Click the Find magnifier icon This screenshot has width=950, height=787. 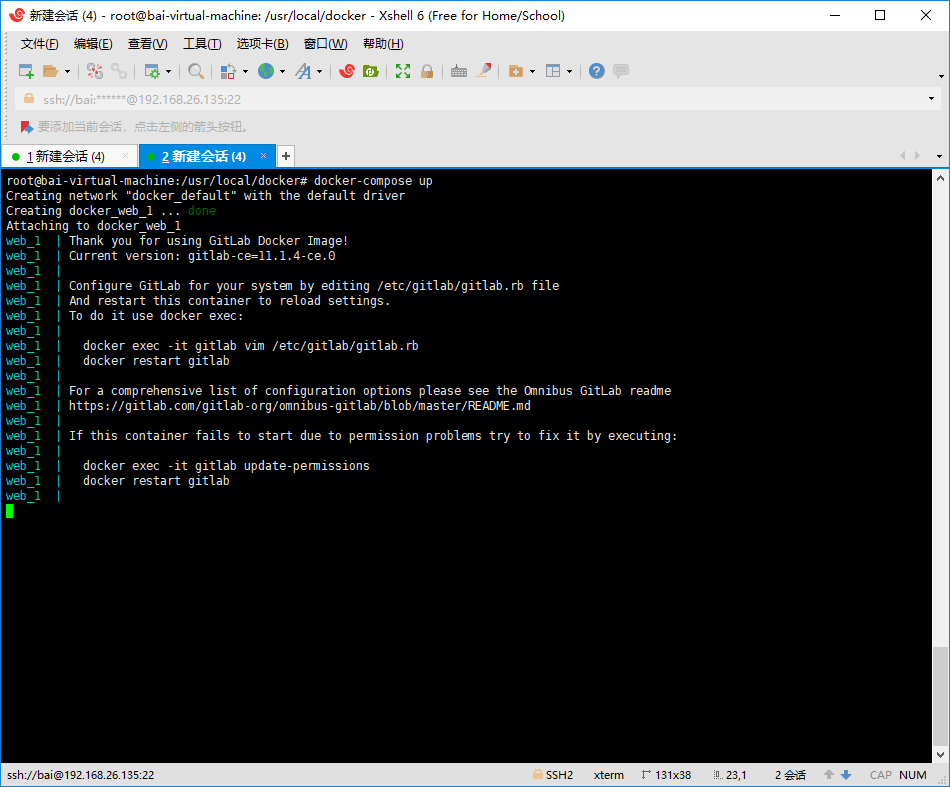196,71
